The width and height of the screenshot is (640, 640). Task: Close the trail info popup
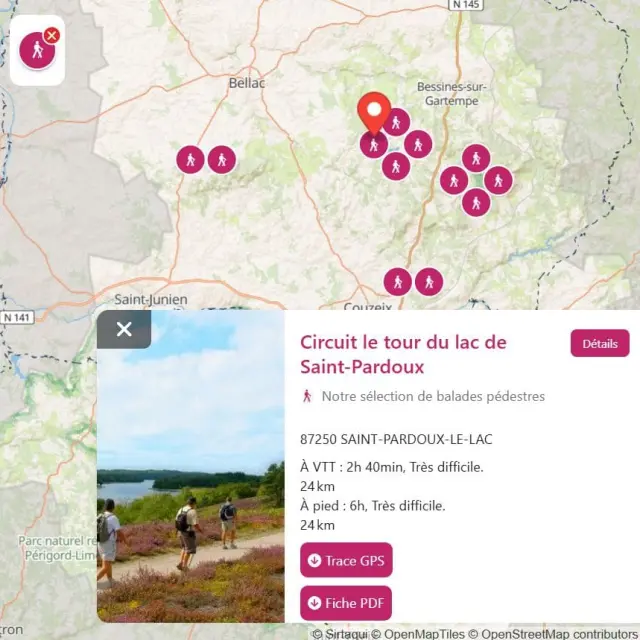click(x=124, y=329)
